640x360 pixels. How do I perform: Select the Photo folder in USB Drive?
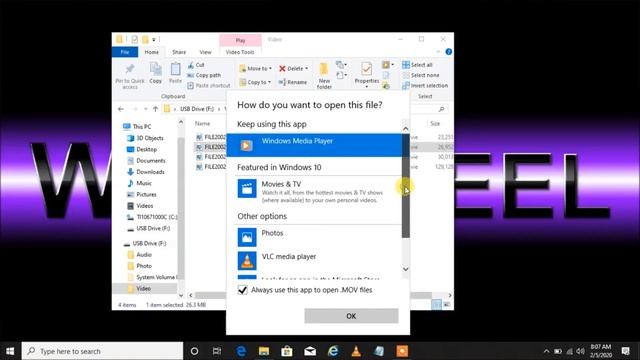tap(140, 266)
